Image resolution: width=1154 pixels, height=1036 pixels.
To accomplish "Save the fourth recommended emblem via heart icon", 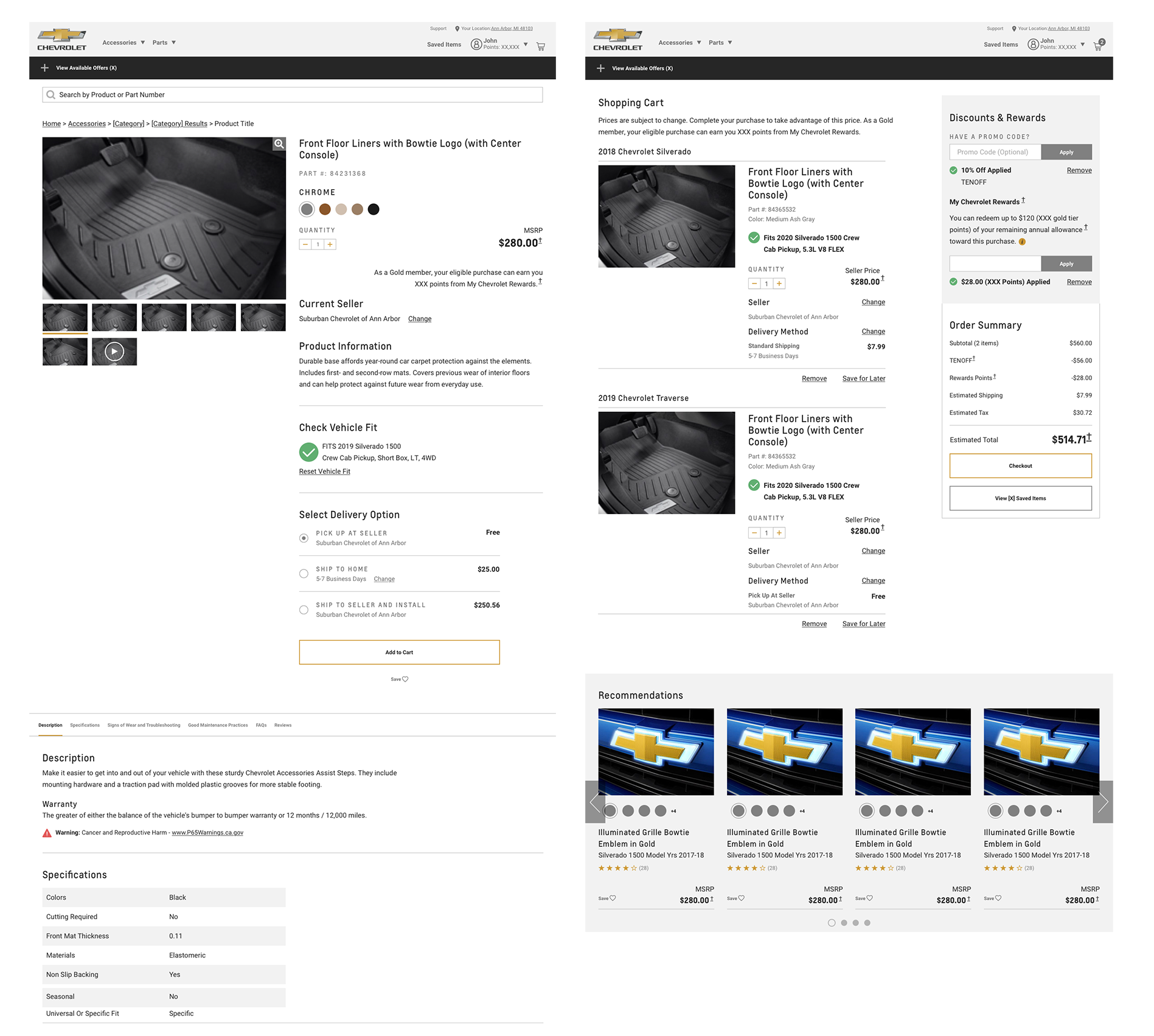I will click(x=998, y=898).
